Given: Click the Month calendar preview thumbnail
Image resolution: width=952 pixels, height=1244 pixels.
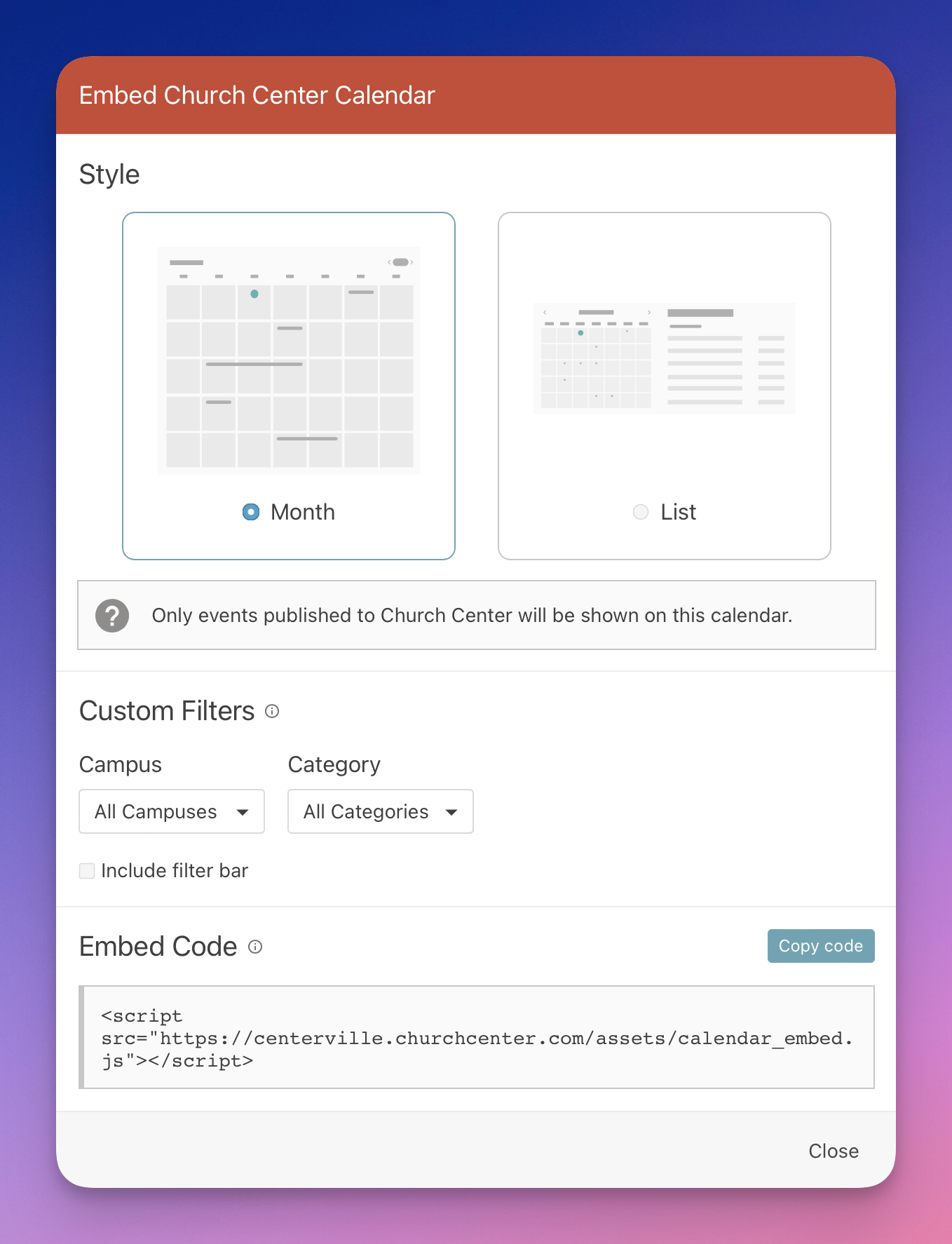Looking at the screenshot, I should click(289, 360).
